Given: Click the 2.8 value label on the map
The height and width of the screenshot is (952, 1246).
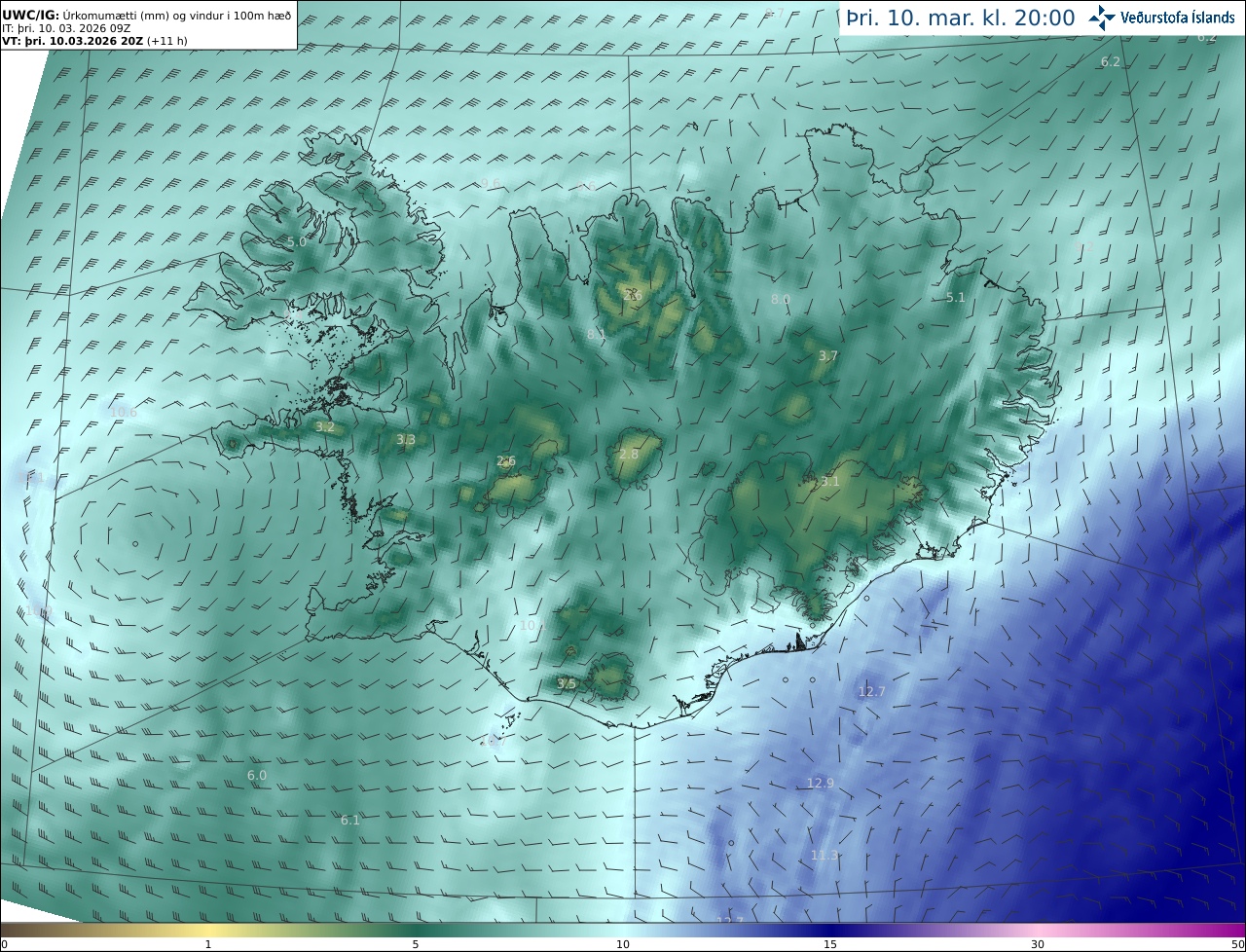Looking at the screenshot, I should point(629,454).
